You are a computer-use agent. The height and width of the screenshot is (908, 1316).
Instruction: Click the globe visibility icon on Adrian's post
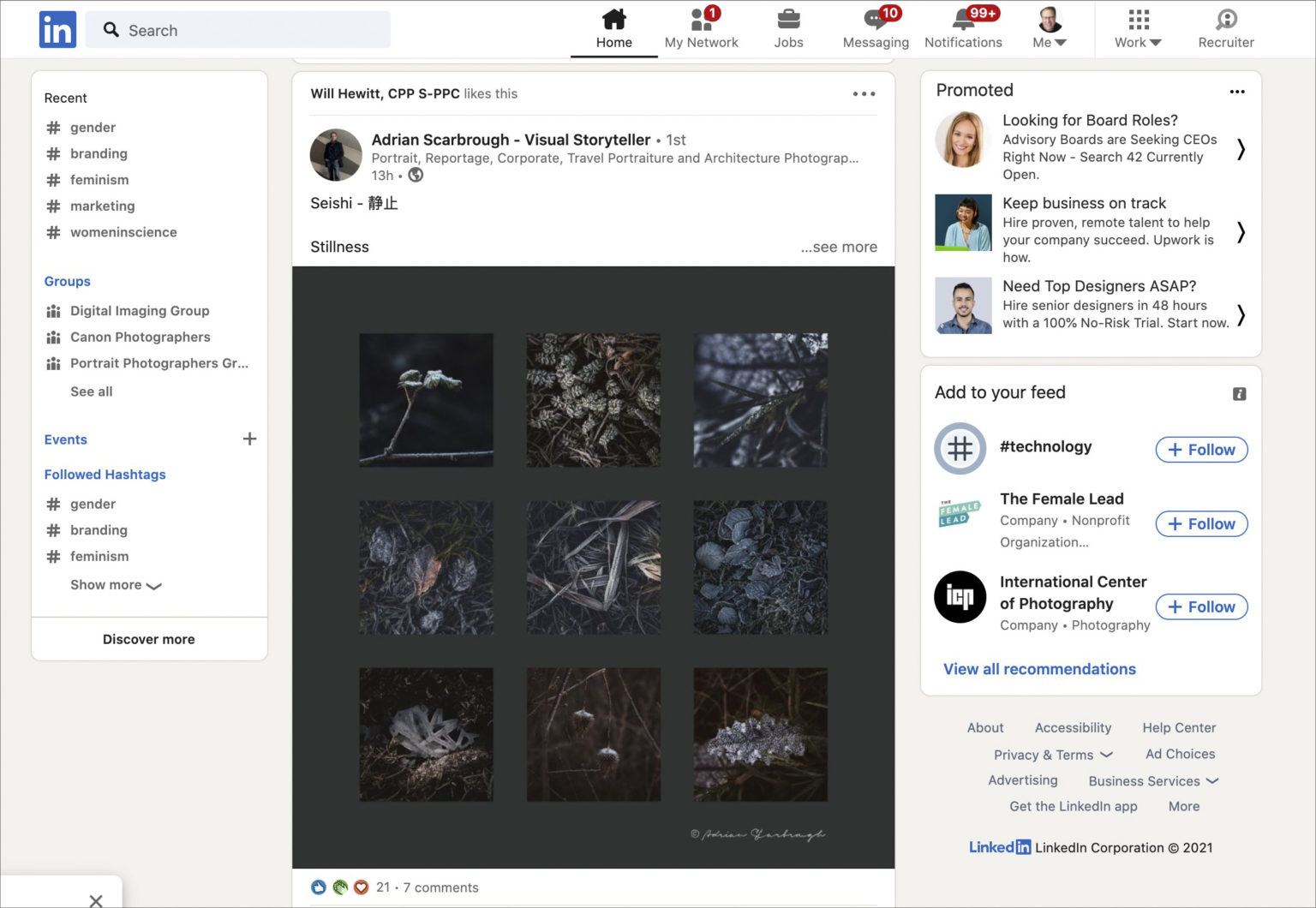(416, 176)
